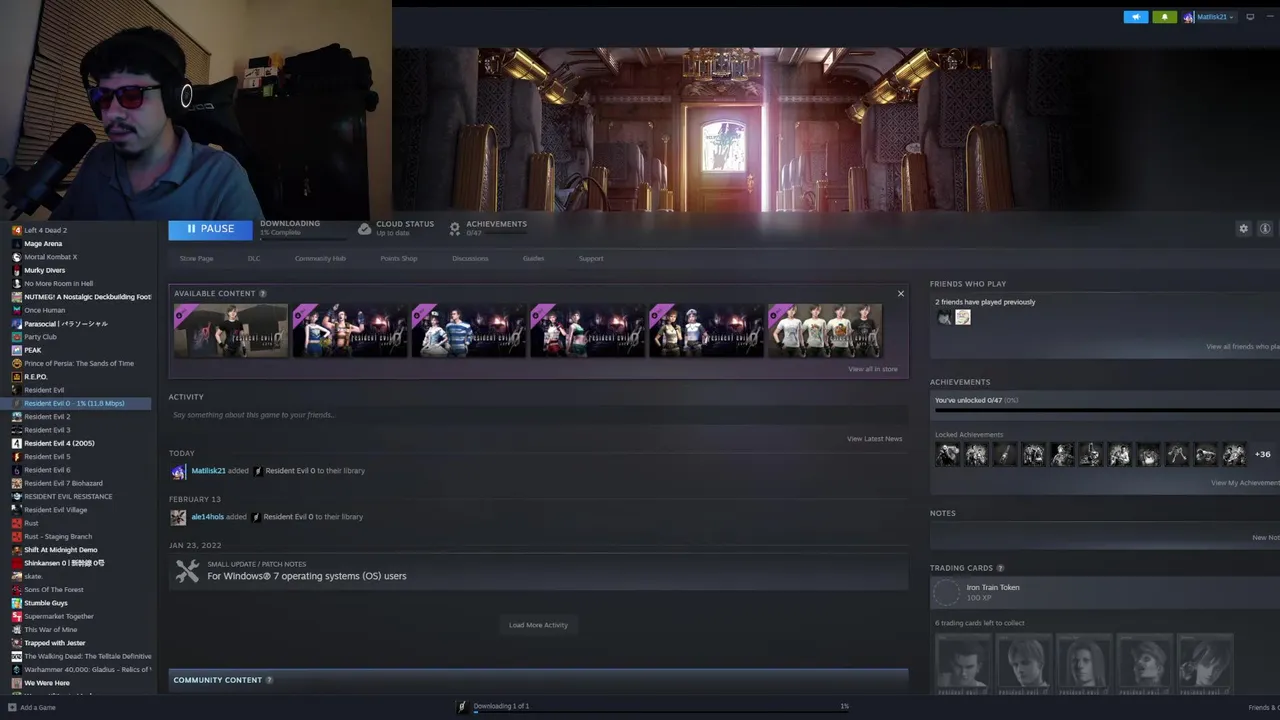Open the game info icon
Screen dimensions: 1280x720
[x=1265, y=229]
